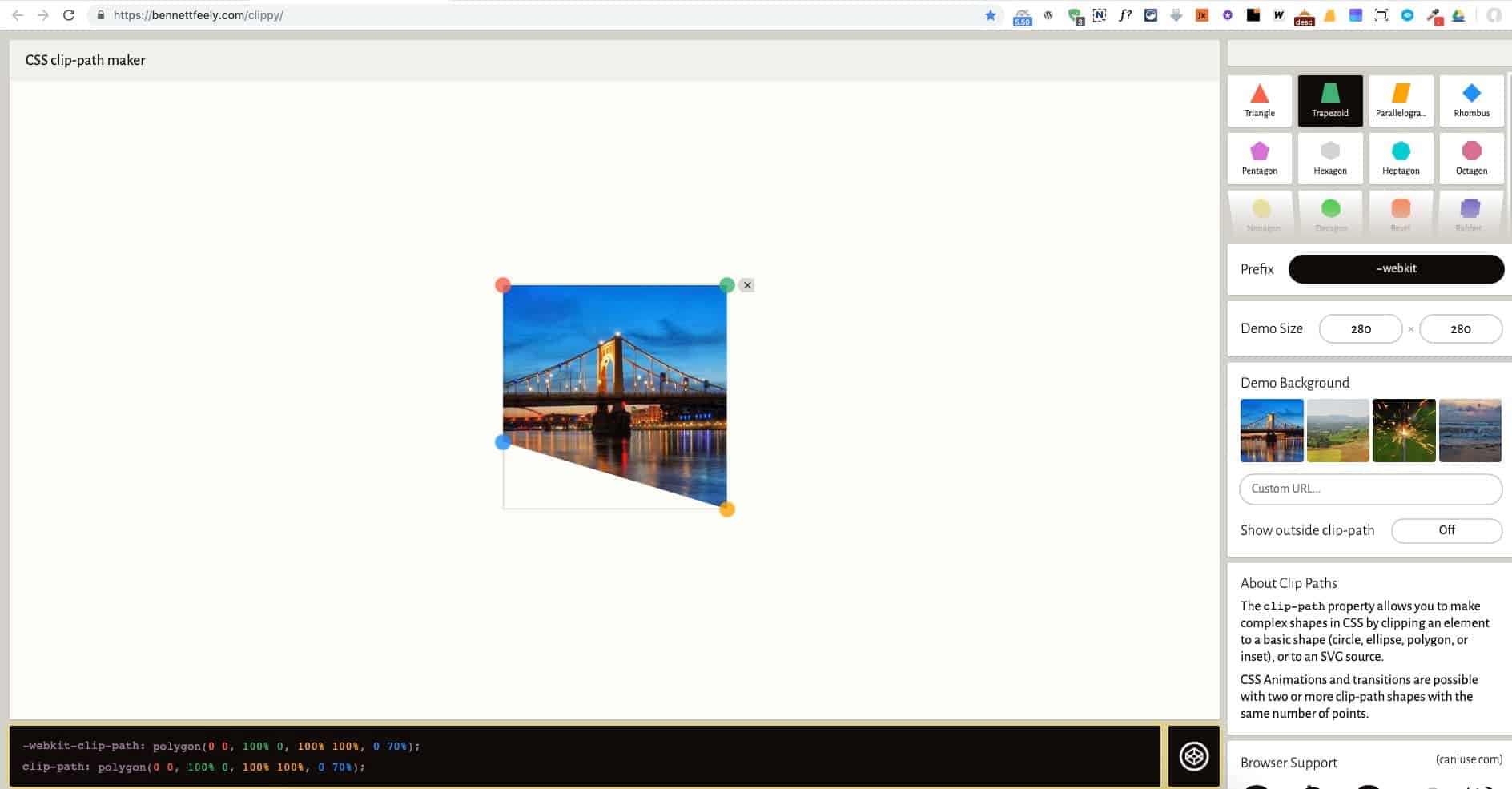Select the Triangle shape

click(1259, 100)
